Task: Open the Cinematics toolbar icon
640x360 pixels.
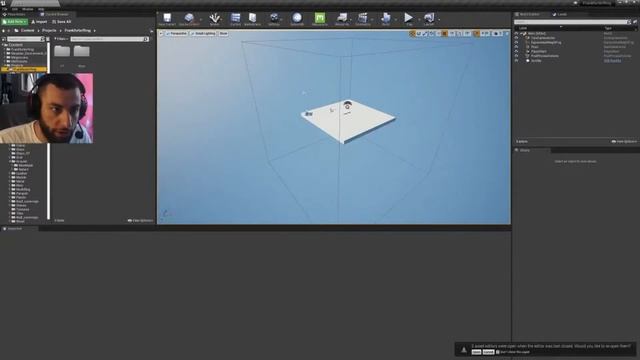Action: 362,19
